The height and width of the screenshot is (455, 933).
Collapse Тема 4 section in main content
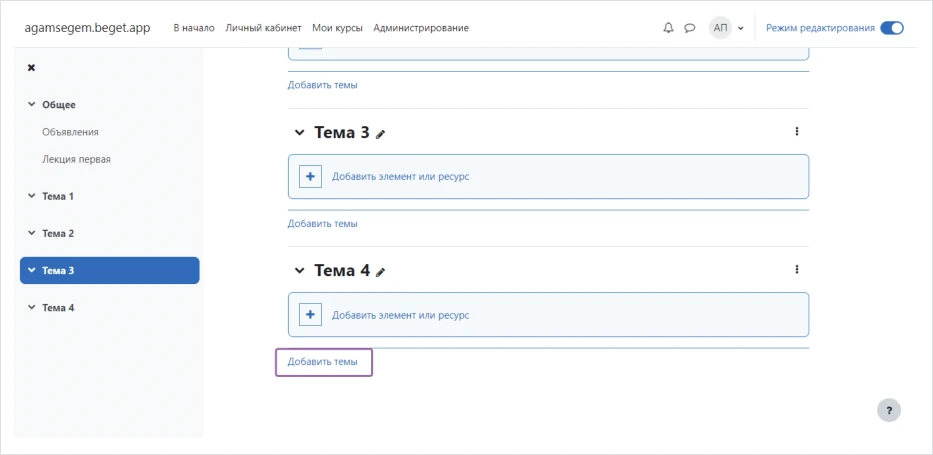299,271
